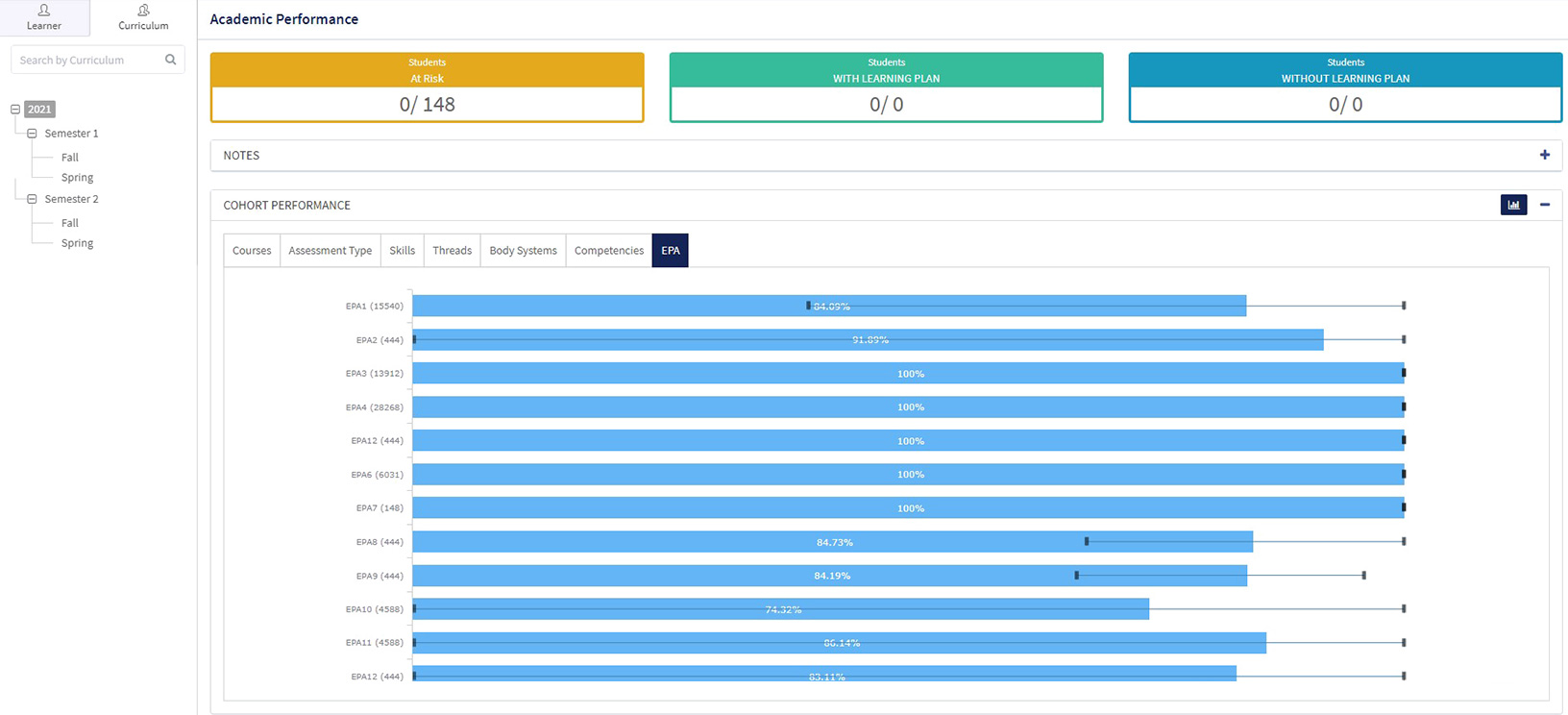This screenshot has height=715, width=1568.
Task: Focus the Search by Curriculum field
Action: [x=86, y=60]
